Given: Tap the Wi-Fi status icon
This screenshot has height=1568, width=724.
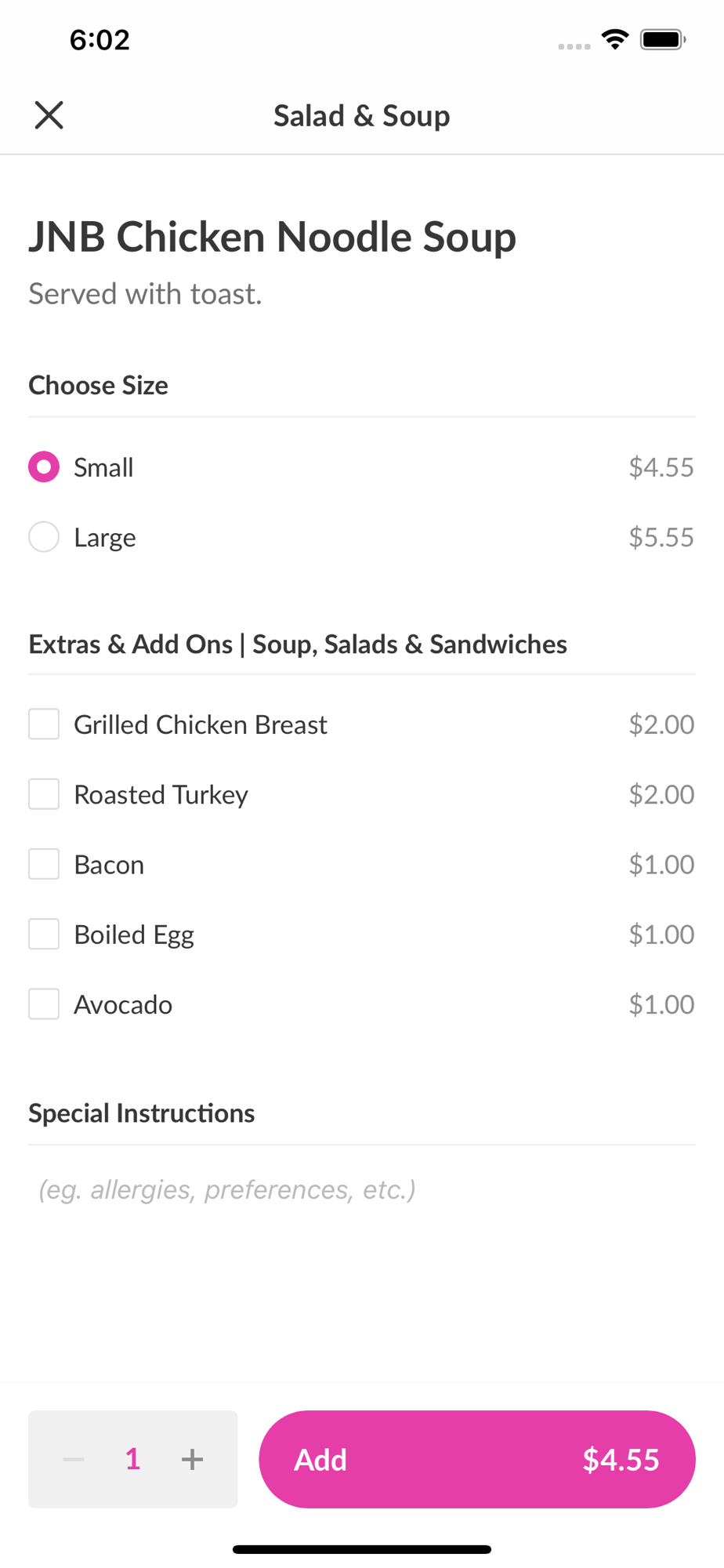Looking at the screenshot, I should tap(616, 39).
